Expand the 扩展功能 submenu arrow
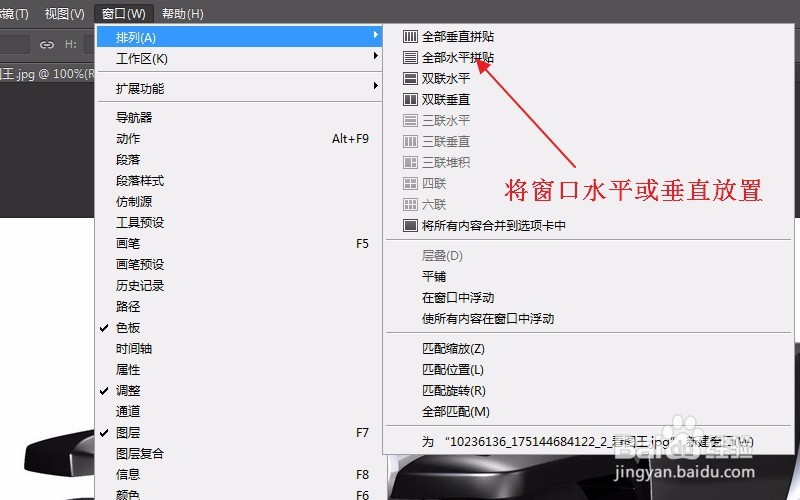The height and width of the screenshot is (500, 800). (376, 86)
